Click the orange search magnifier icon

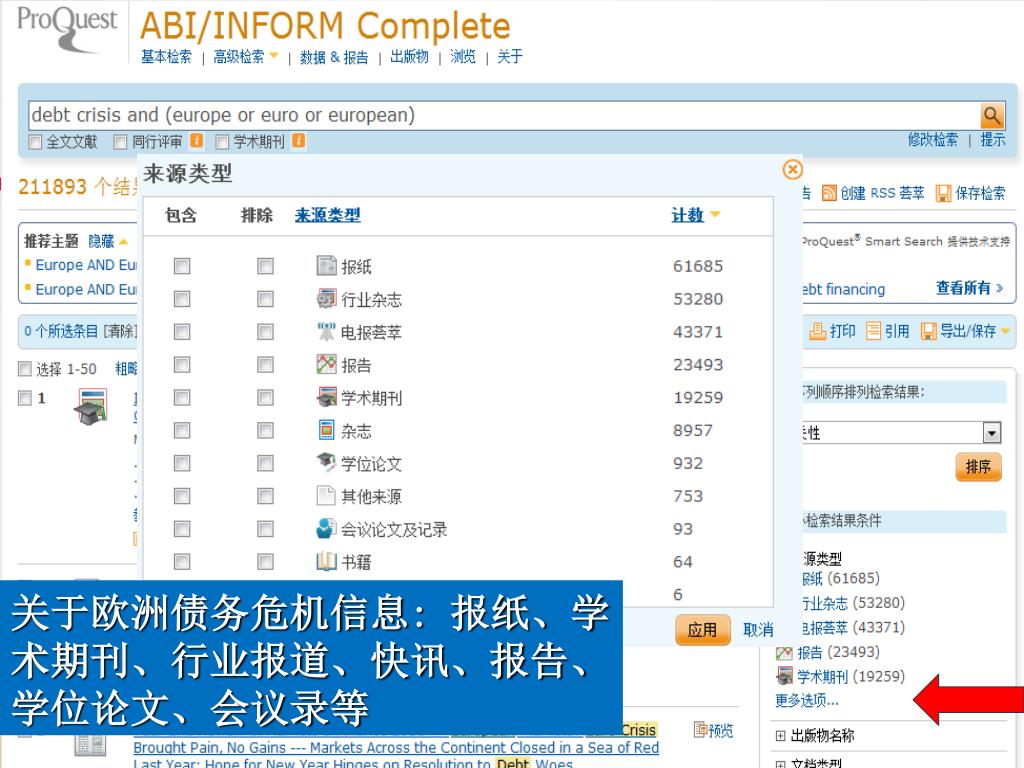[x=992, y=116]
